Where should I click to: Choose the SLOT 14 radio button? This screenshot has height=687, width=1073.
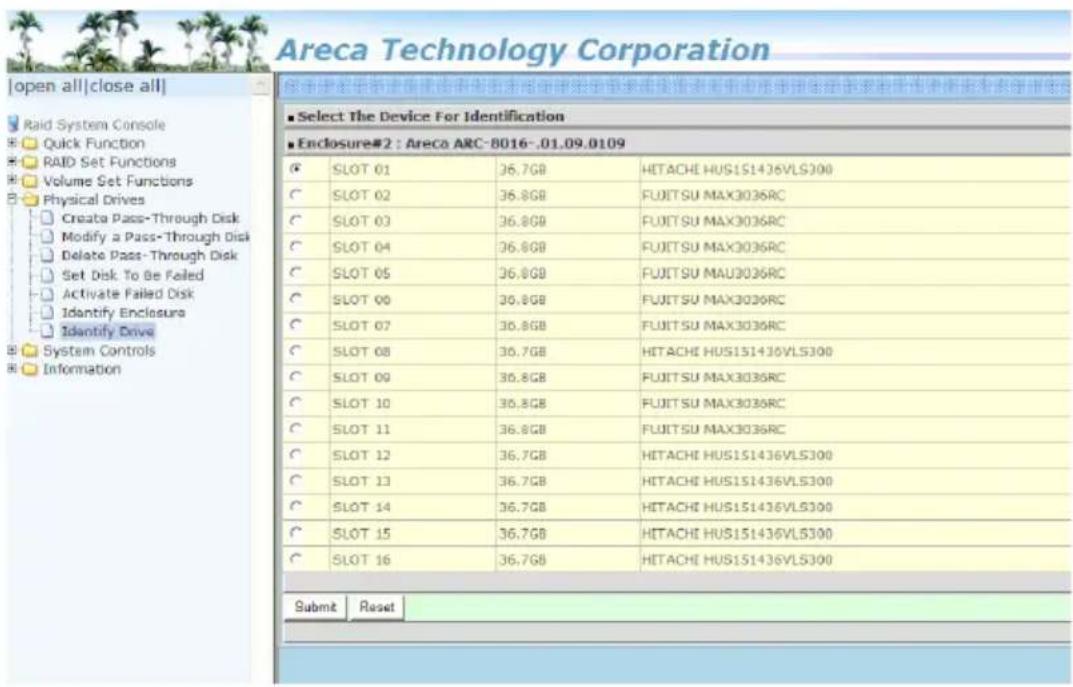point(296,506)
